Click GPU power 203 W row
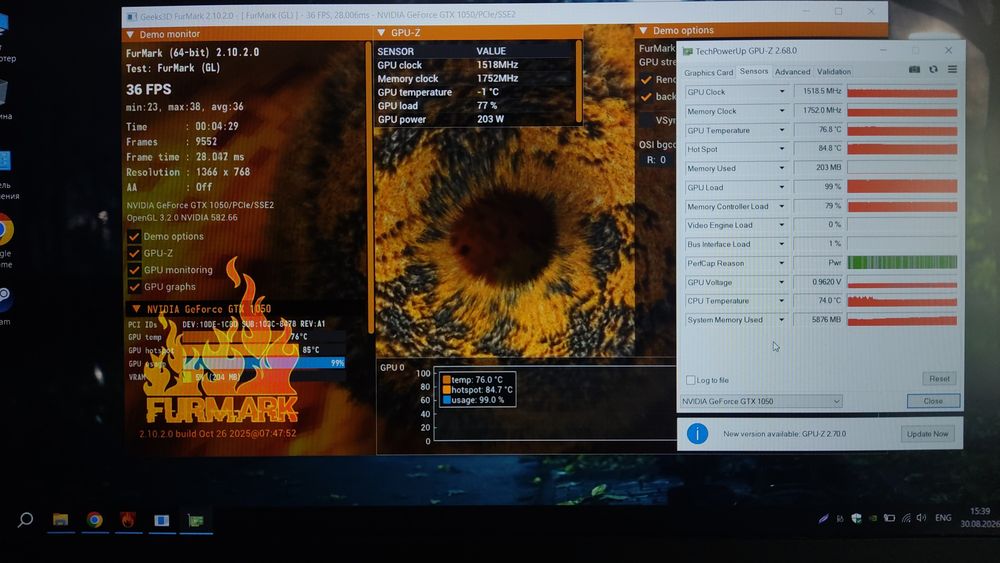 pyautogui.click(x=474, y=119)
